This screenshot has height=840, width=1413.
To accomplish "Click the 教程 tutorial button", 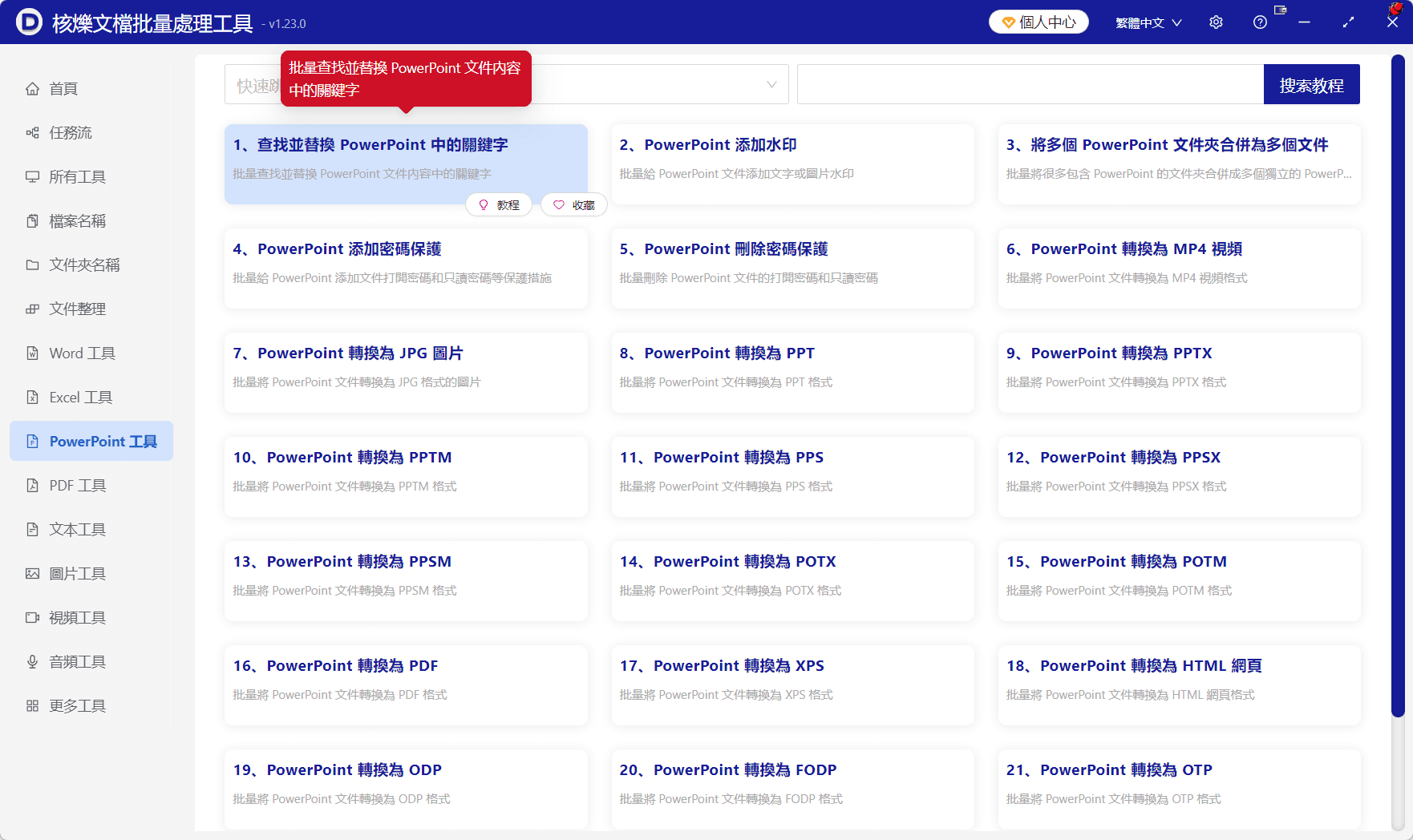I will tap(499, 205).
